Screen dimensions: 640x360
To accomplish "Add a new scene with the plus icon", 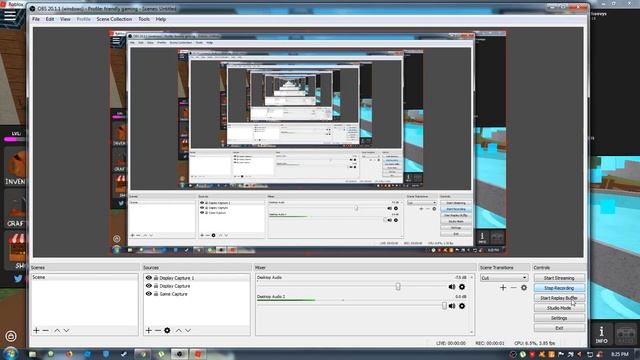I will coord(36,330).
